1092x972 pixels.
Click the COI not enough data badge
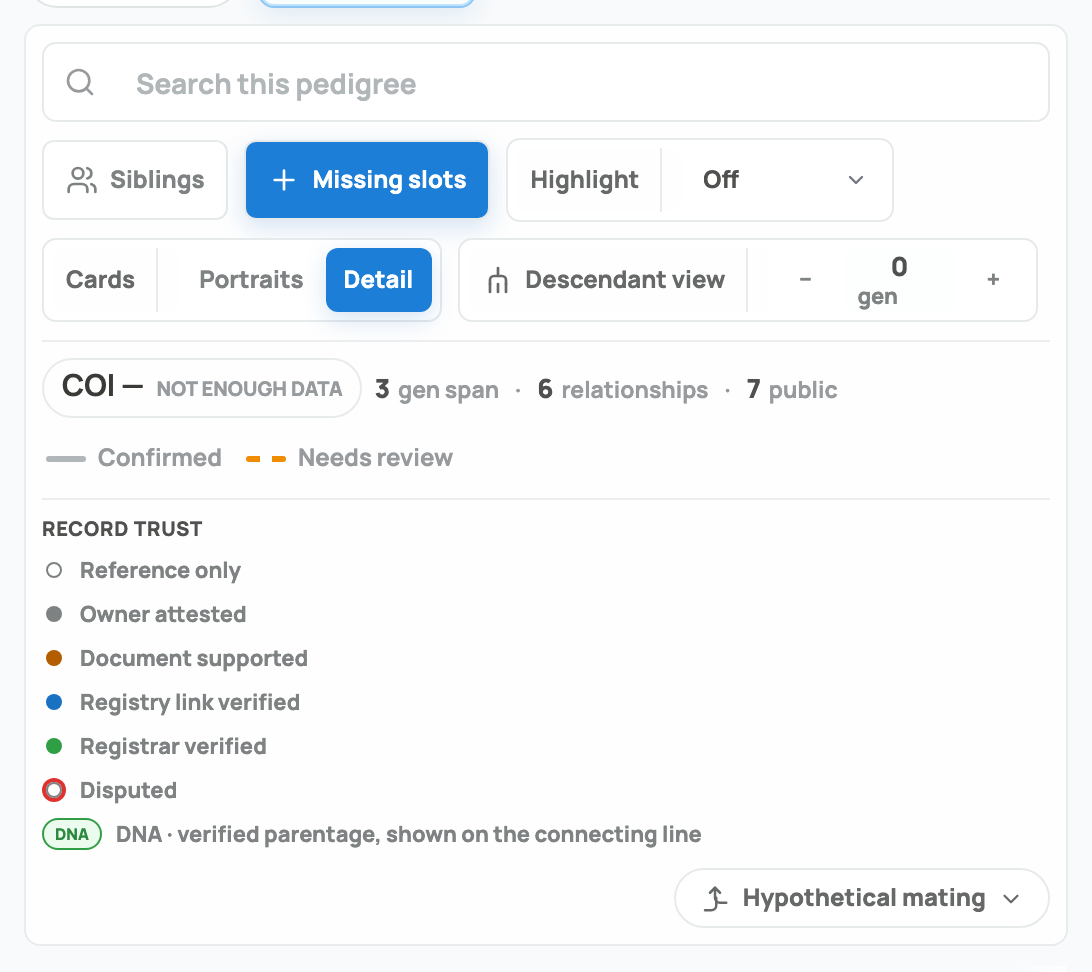coord(202,388)
